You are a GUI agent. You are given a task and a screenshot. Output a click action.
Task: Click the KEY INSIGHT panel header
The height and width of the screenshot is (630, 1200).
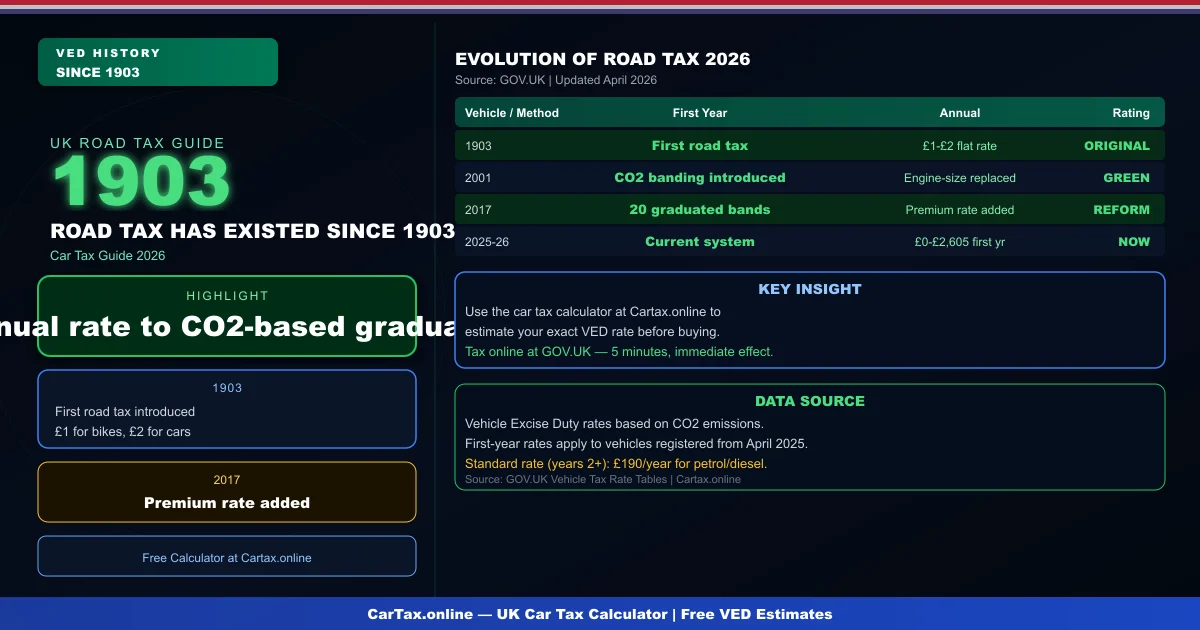(x=810, y=289)
